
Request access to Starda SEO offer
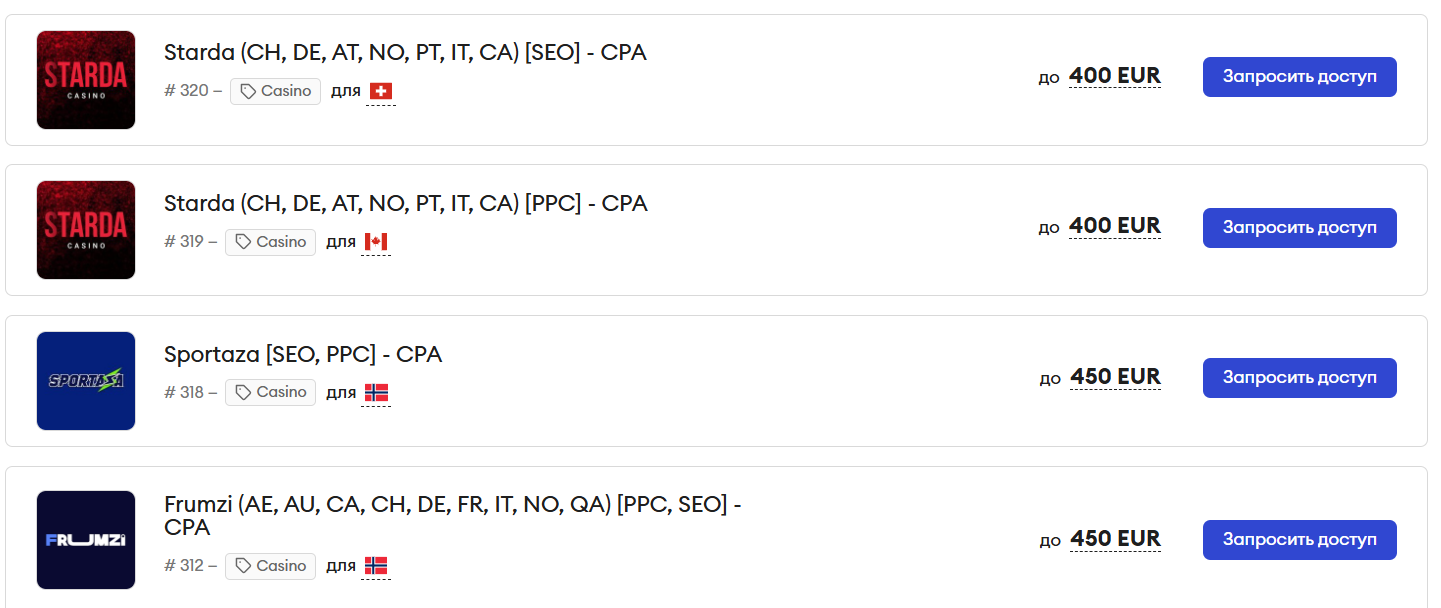[x=1299, y=77]
